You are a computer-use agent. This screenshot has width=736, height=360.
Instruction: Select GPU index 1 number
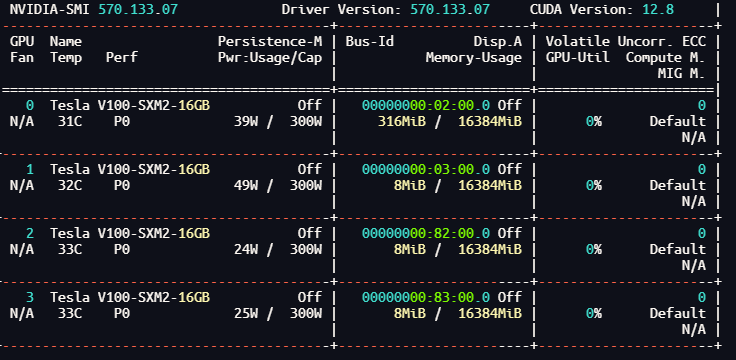click(30, 169)
